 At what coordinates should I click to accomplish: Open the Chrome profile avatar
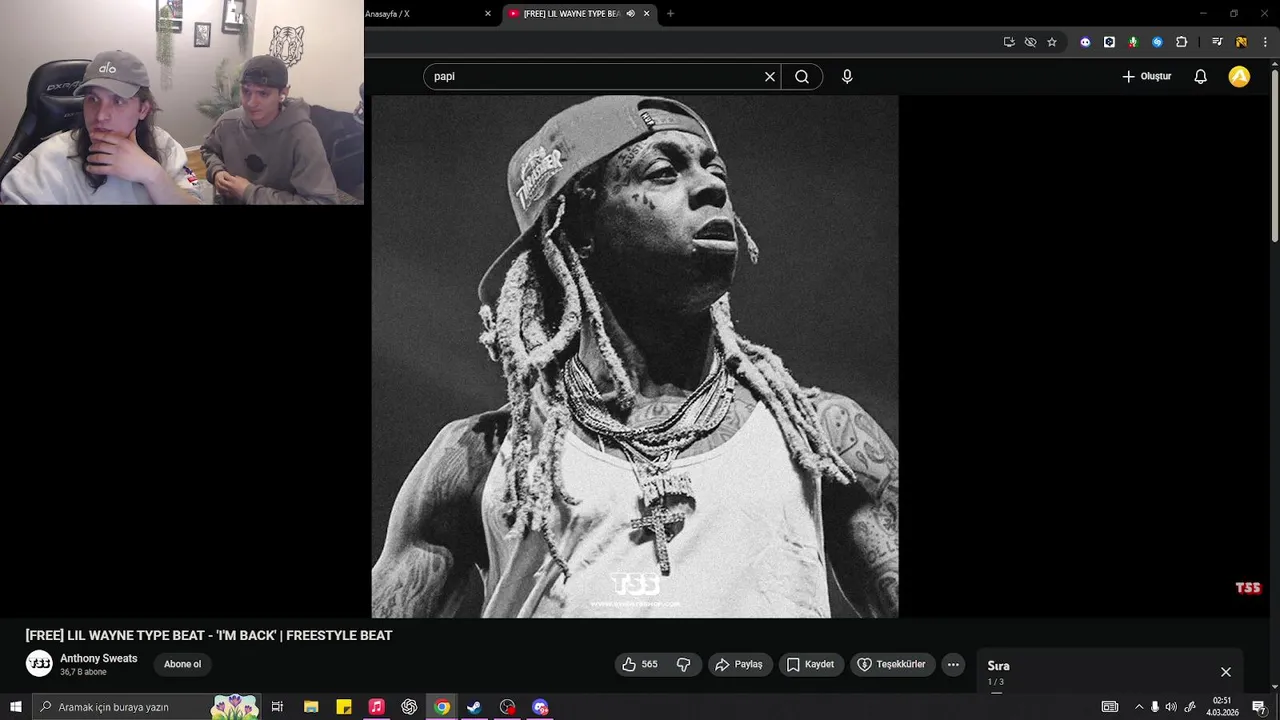click(x=1241, y=42)
